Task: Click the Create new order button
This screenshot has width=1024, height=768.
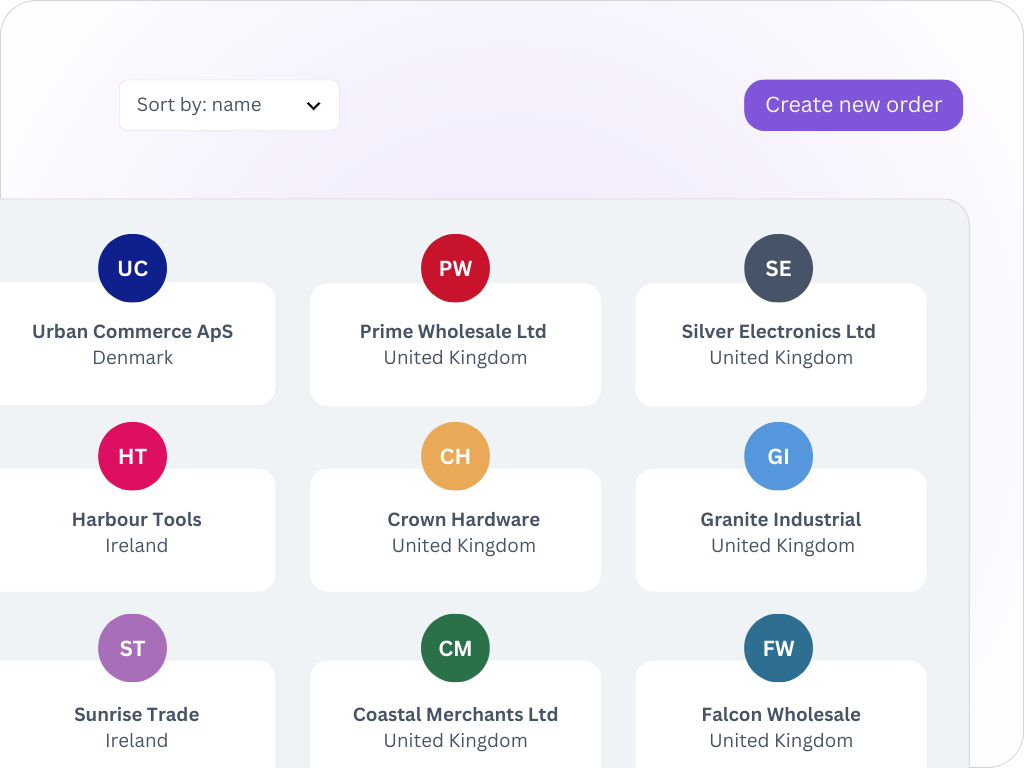Action: click(x=853, y=105)
